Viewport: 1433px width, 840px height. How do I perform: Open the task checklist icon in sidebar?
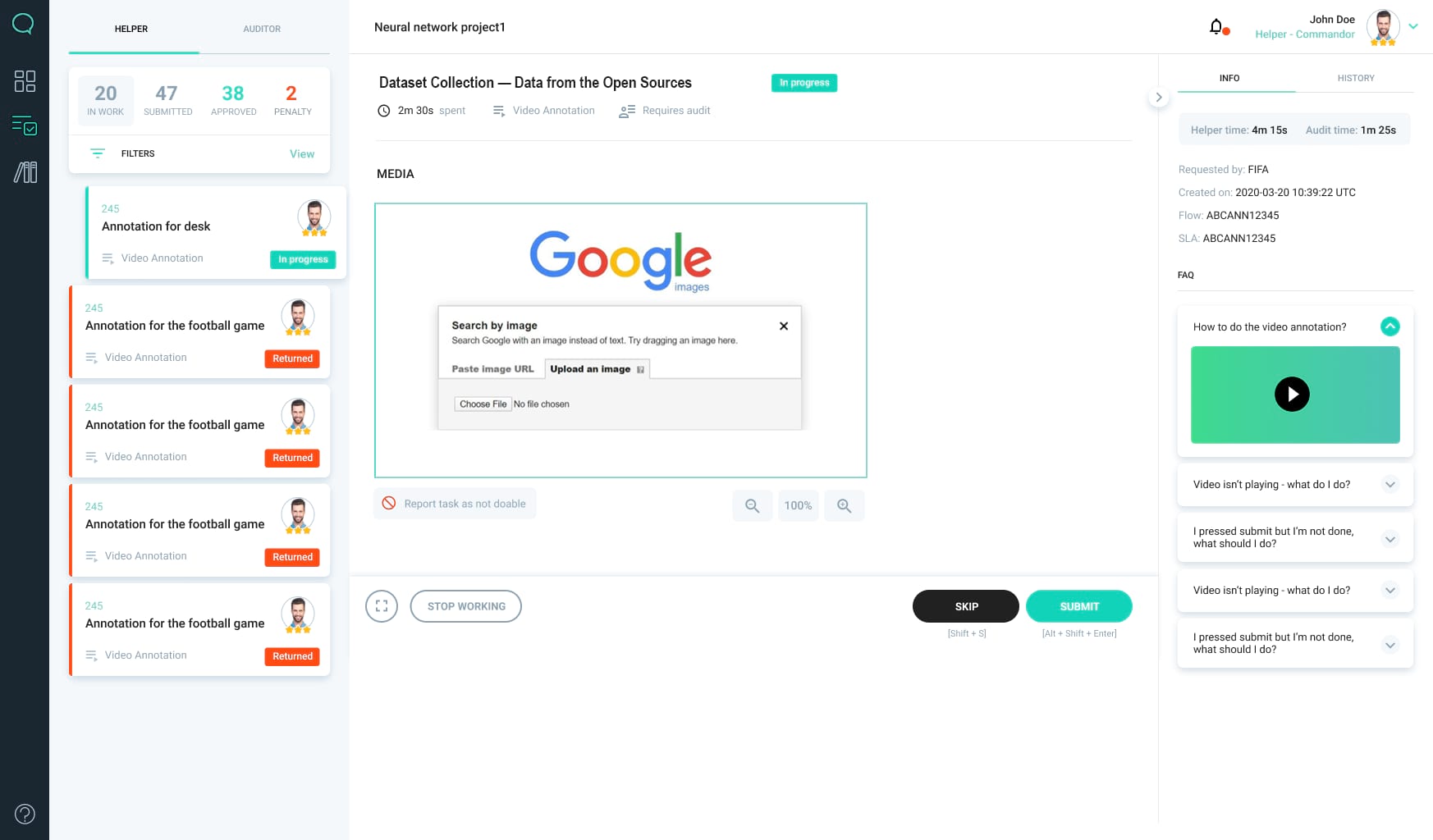(25, 126)
